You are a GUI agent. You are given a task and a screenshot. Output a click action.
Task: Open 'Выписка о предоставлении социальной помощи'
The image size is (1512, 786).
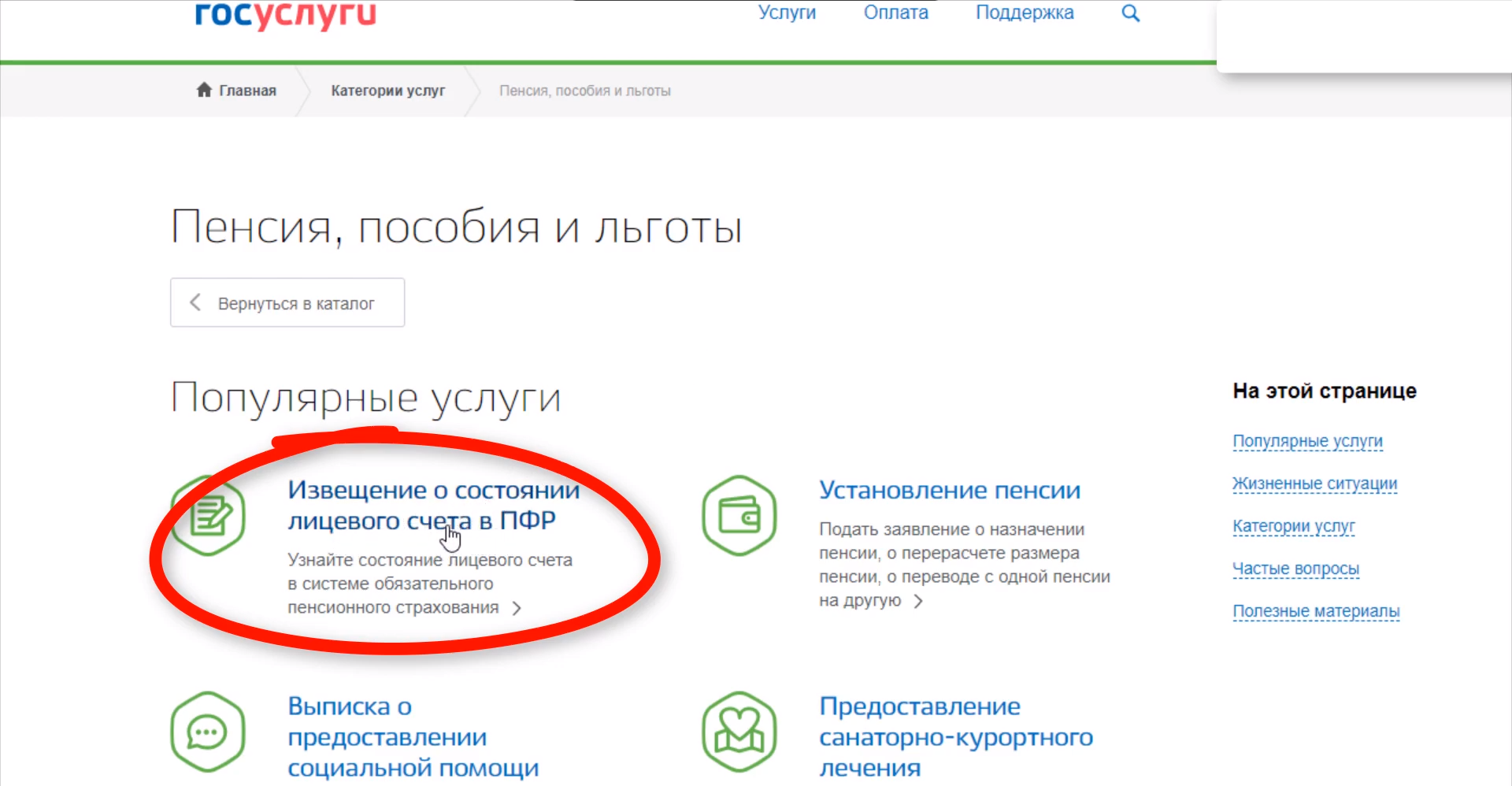(412, 736)
